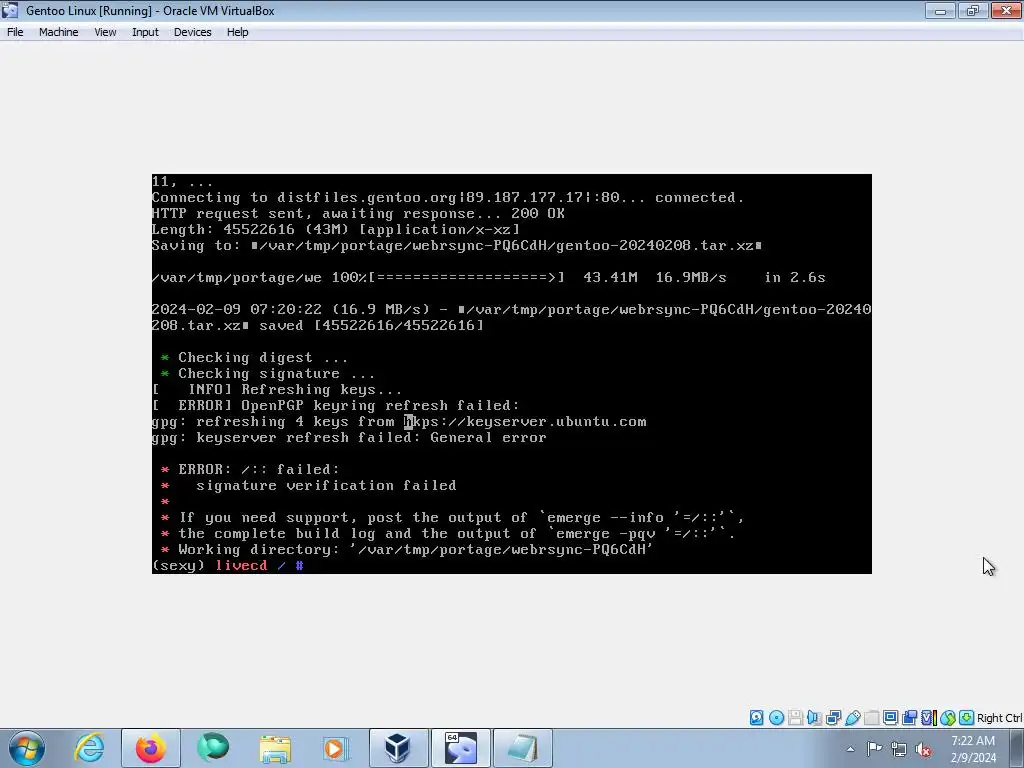Click the keyserver.ubuntu.com URL text
The height and width of the screenshot is (768, 1024).
click(x=525, y=422)
